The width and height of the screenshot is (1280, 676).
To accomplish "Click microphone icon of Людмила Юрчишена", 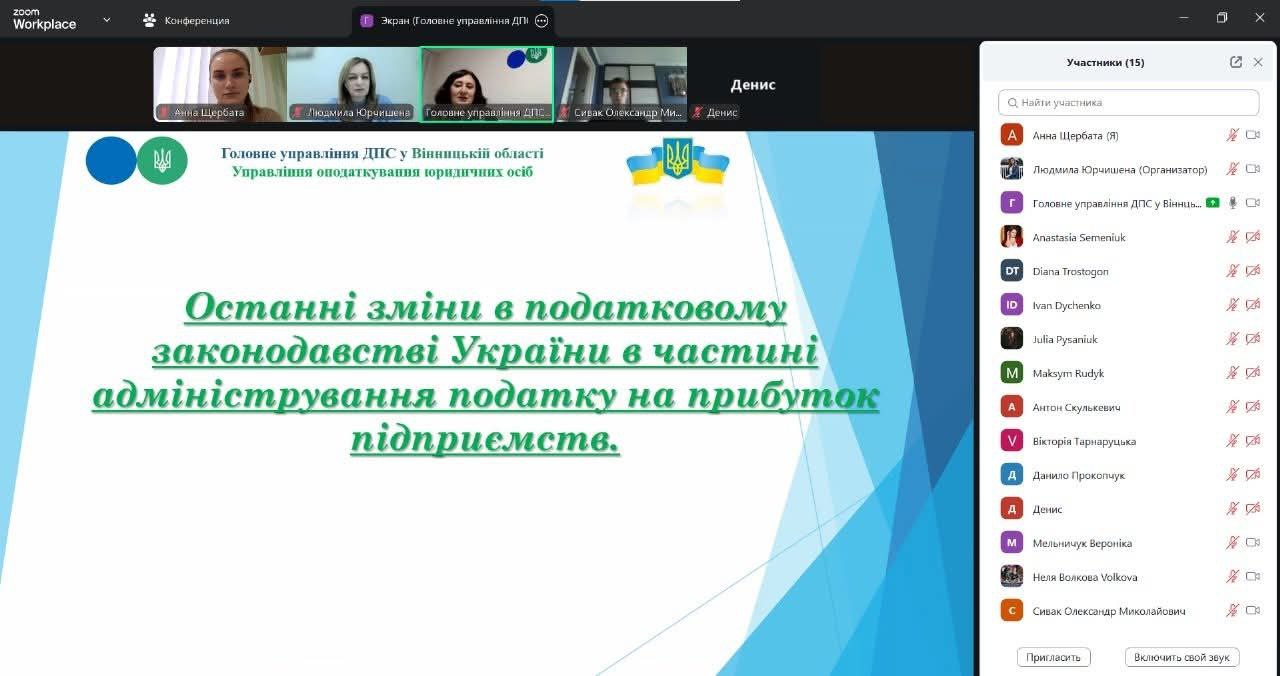I will (1232, 169).
